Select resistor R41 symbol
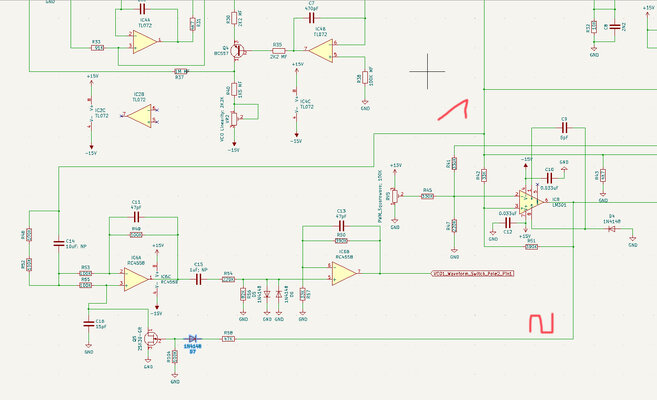The width and height of the screenshot is (657, 400). [454, 163]
